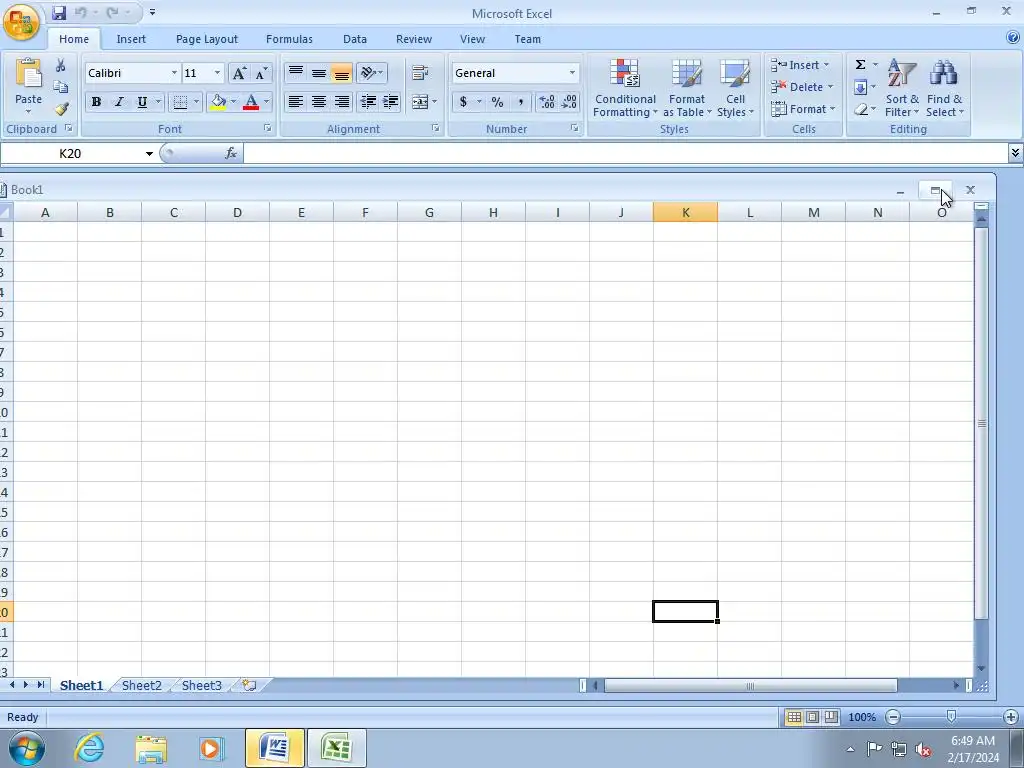Select the Format Painter brush
Screen dimensions: 1024x768
[x=61, y=108]
